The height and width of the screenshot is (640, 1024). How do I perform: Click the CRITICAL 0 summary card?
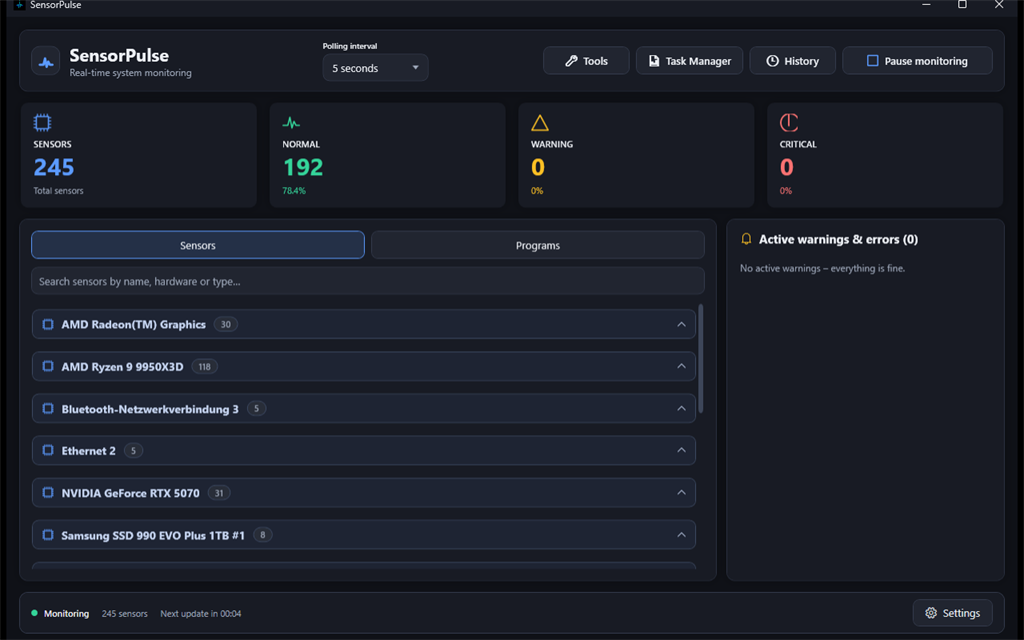tap(885, 155)
